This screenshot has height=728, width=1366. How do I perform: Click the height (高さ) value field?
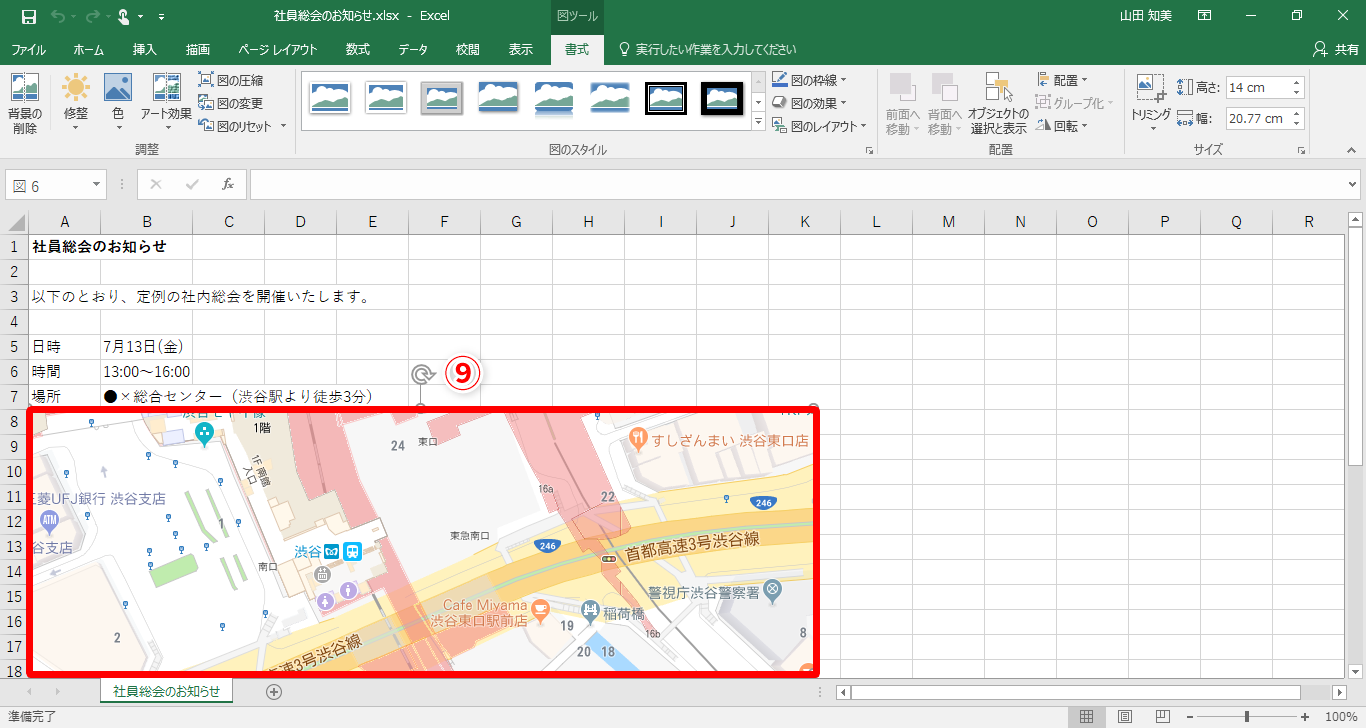tap(1262, 87)
